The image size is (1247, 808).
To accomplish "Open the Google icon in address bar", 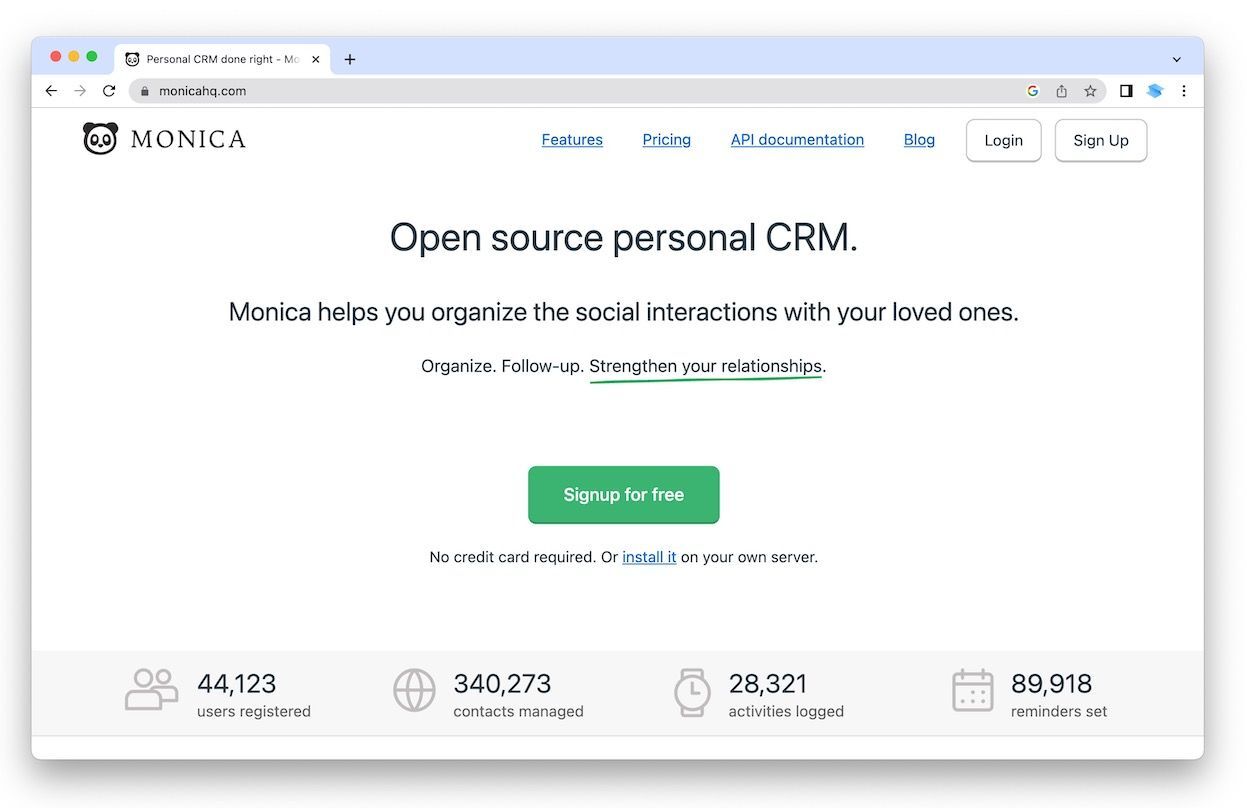I will tap(1033, 91).
